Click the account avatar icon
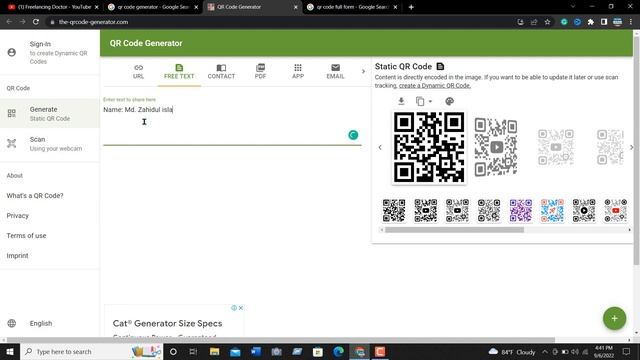 12,52
